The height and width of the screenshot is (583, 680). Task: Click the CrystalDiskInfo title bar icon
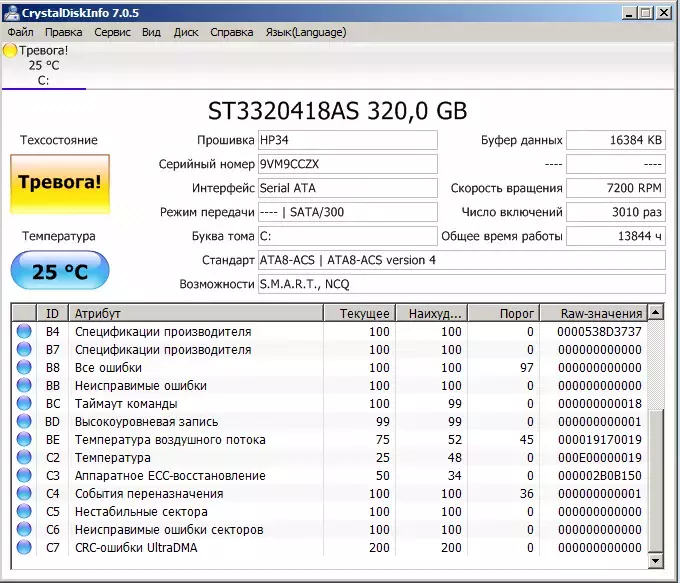[11, 13]
